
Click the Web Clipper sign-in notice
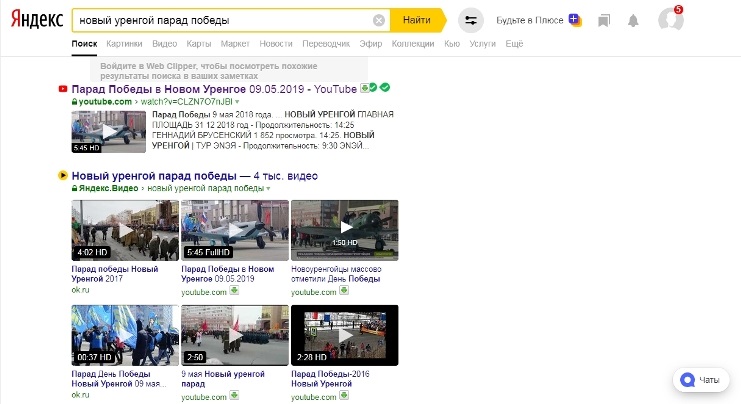click(x=229, y=70)
